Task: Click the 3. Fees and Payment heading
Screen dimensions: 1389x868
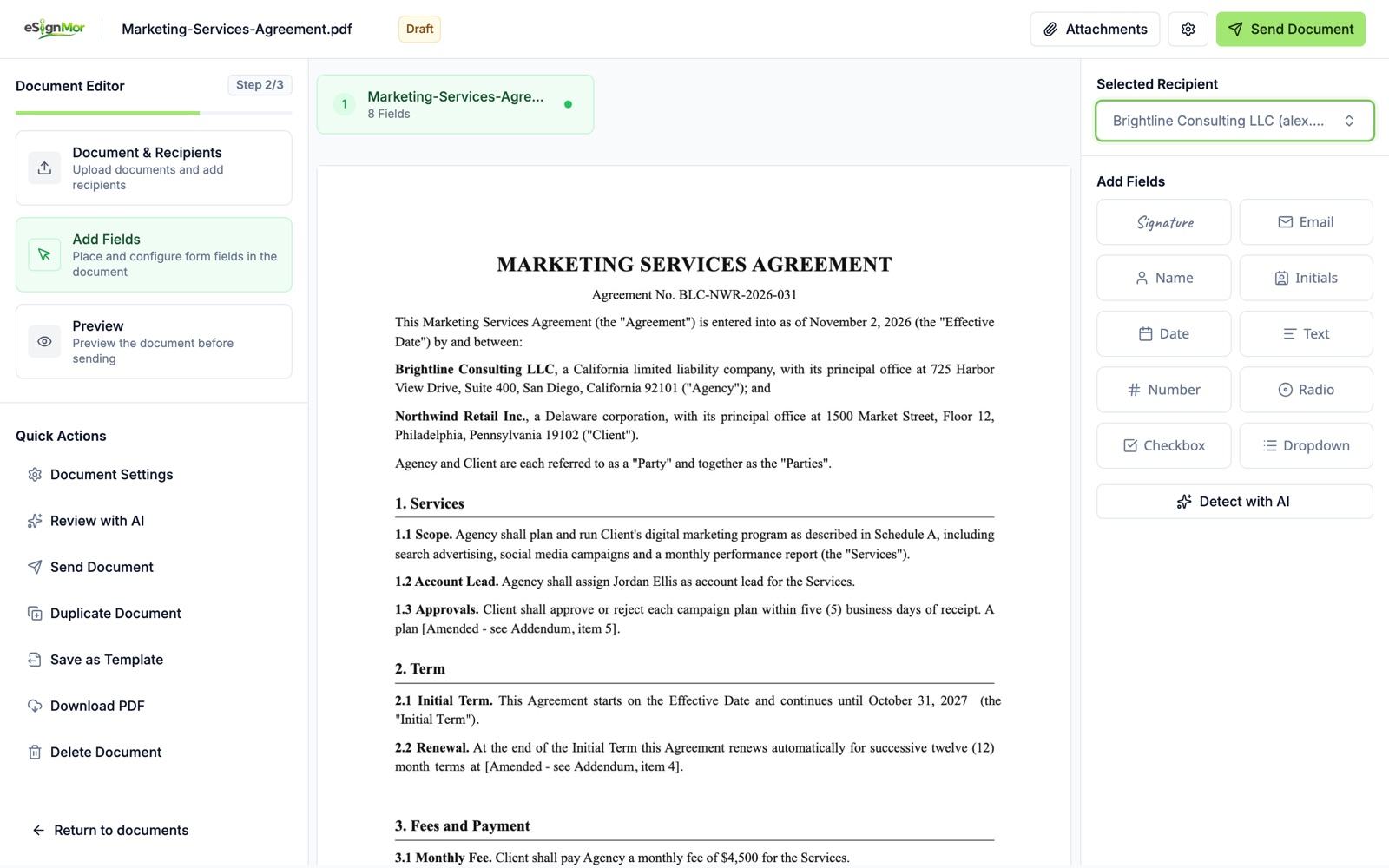Action: tap(463, 826)
